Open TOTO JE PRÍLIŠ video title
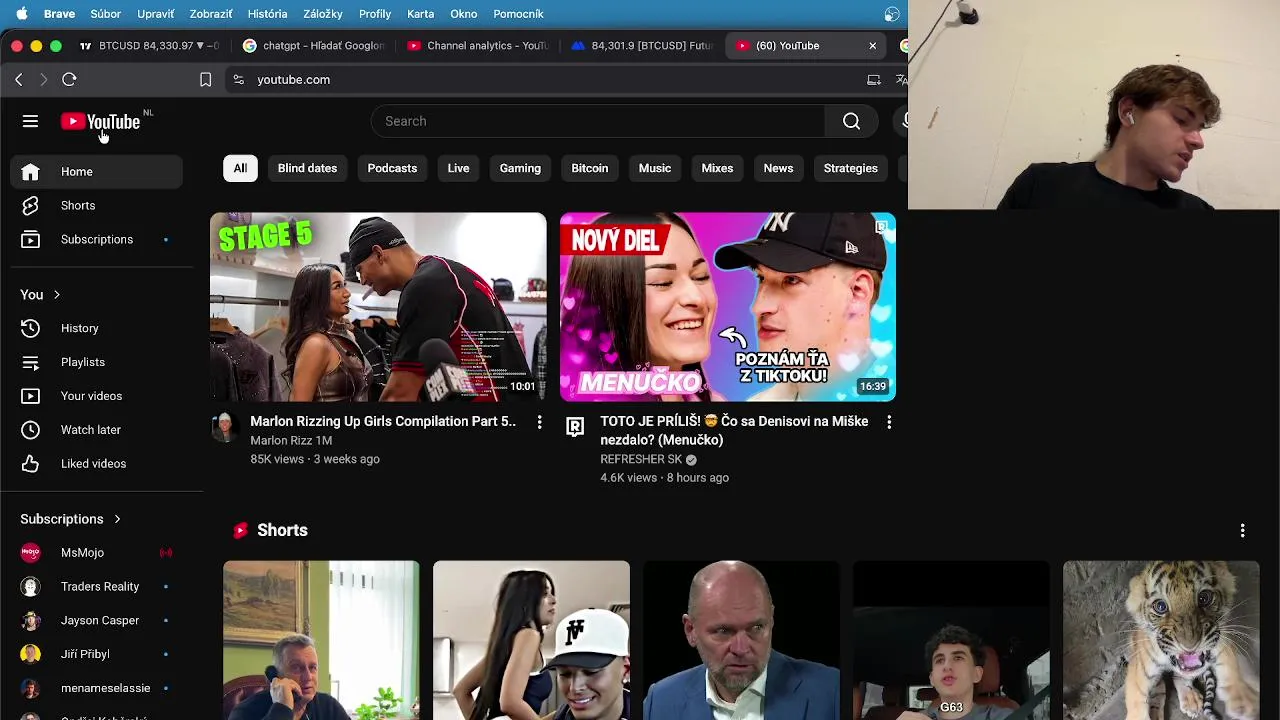The width and height of the screenshot is (1280, 720). 734,431
